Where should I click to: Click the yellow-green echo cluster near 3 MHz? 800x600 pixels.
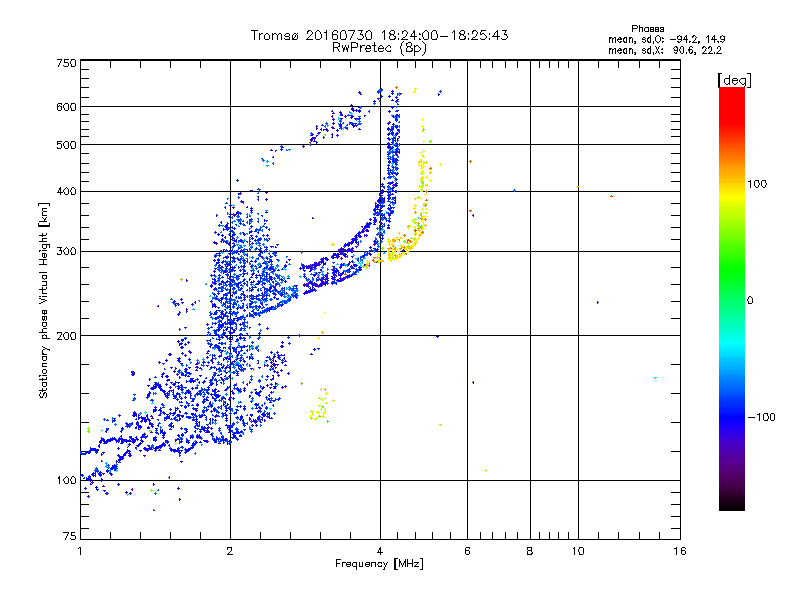pos(320,406)
